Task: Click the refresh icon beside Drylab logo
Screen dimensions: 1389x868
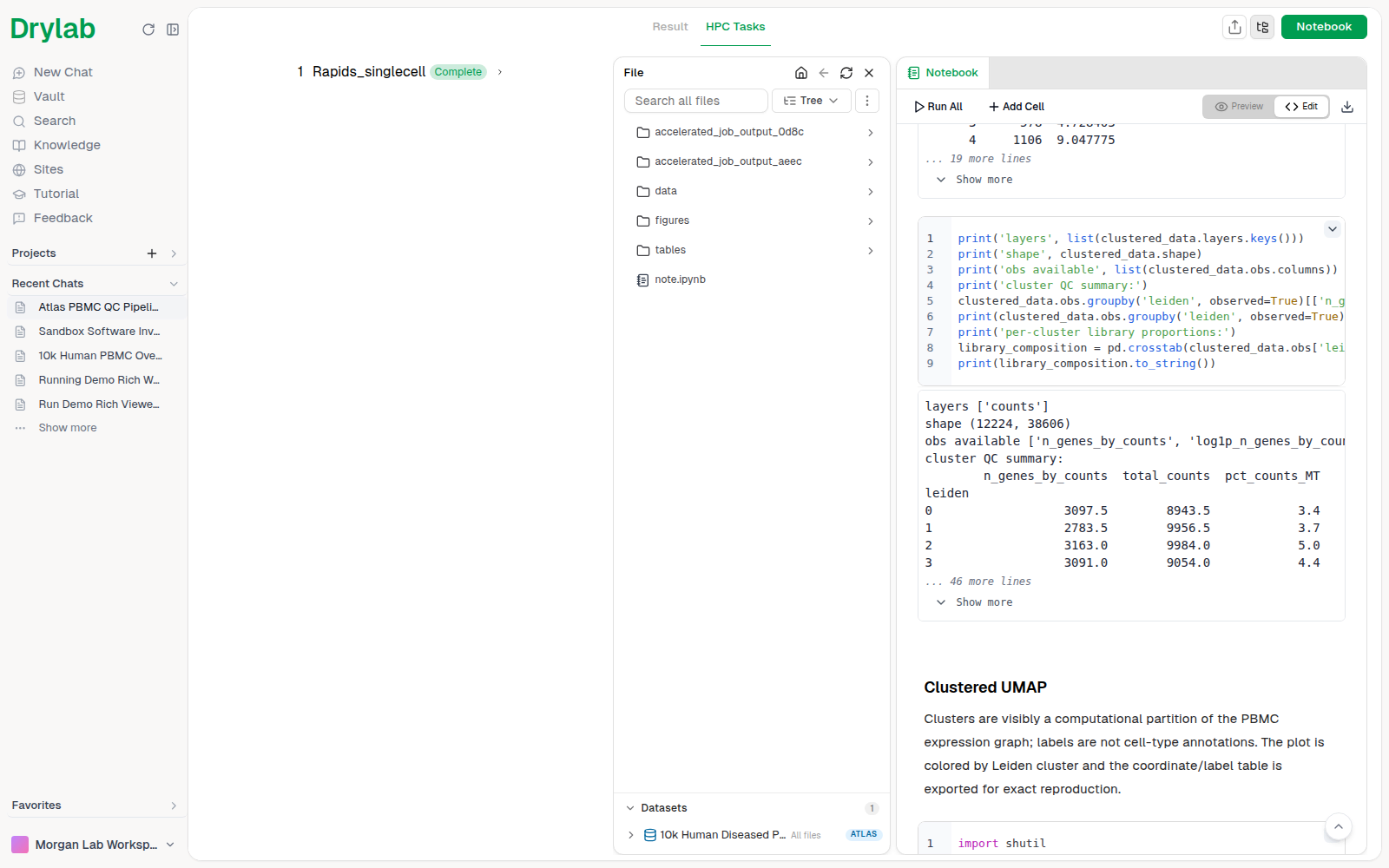Action: click(x=148, y=30)
